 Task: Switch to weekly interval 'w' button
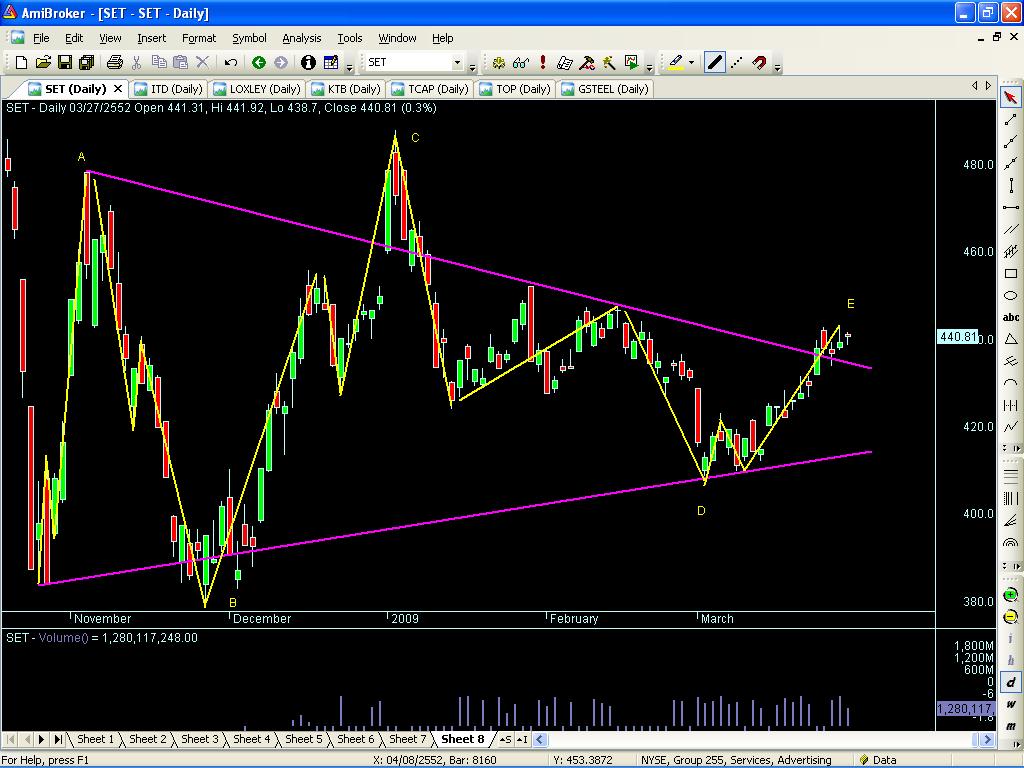[1010, 705]
